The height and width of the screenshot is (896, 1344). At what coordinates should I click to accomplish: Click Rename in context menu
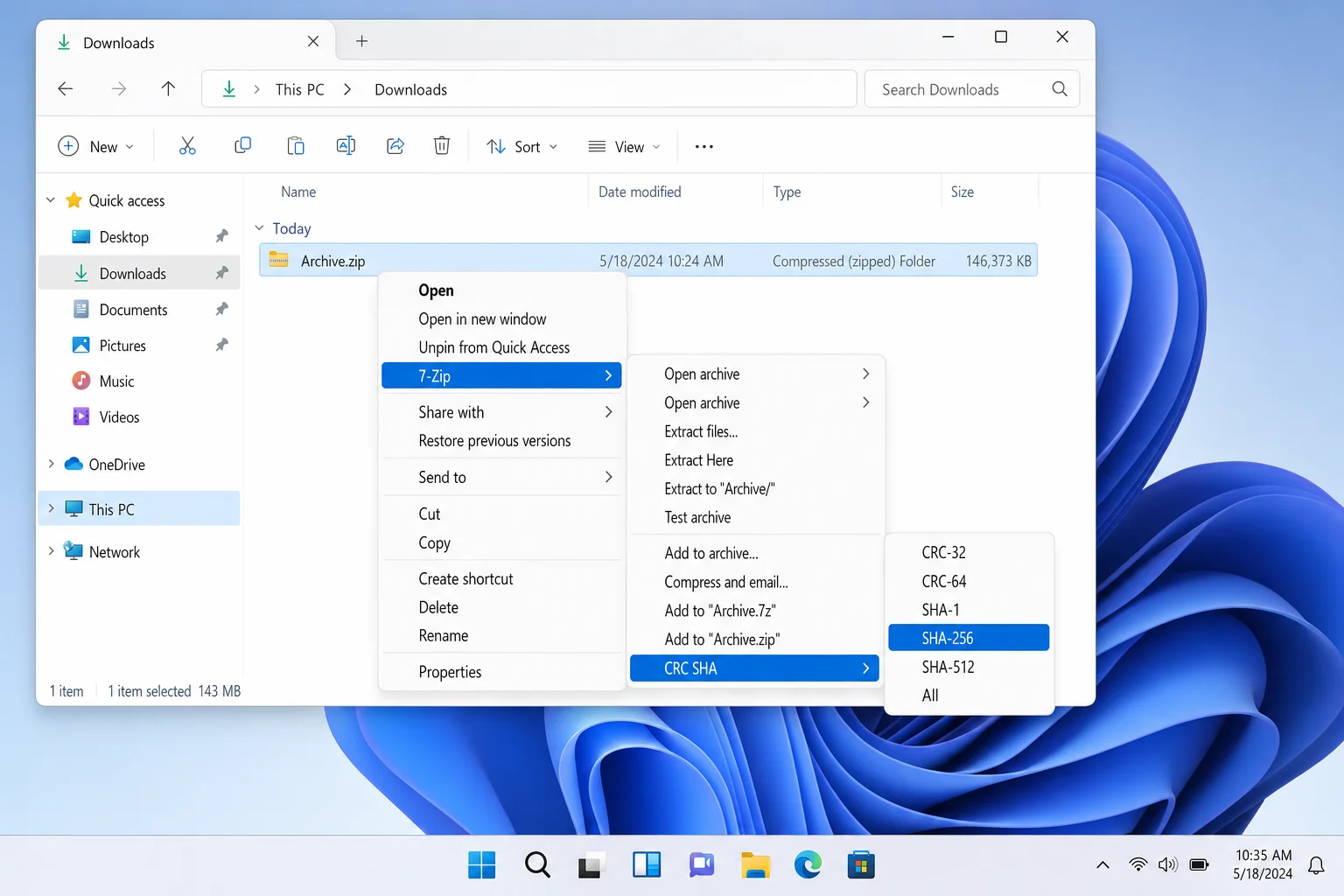[x=501, y=635]
